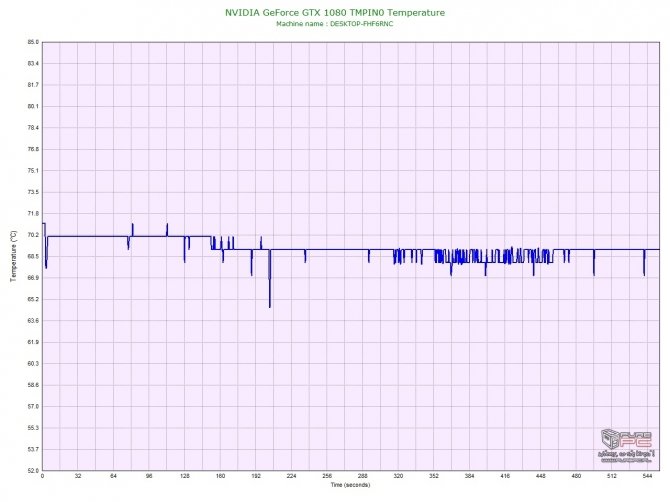The height and width of the screenshot is (502, 670).
Task: Click the 384 time axis tick label
Action: coord(470,476)
